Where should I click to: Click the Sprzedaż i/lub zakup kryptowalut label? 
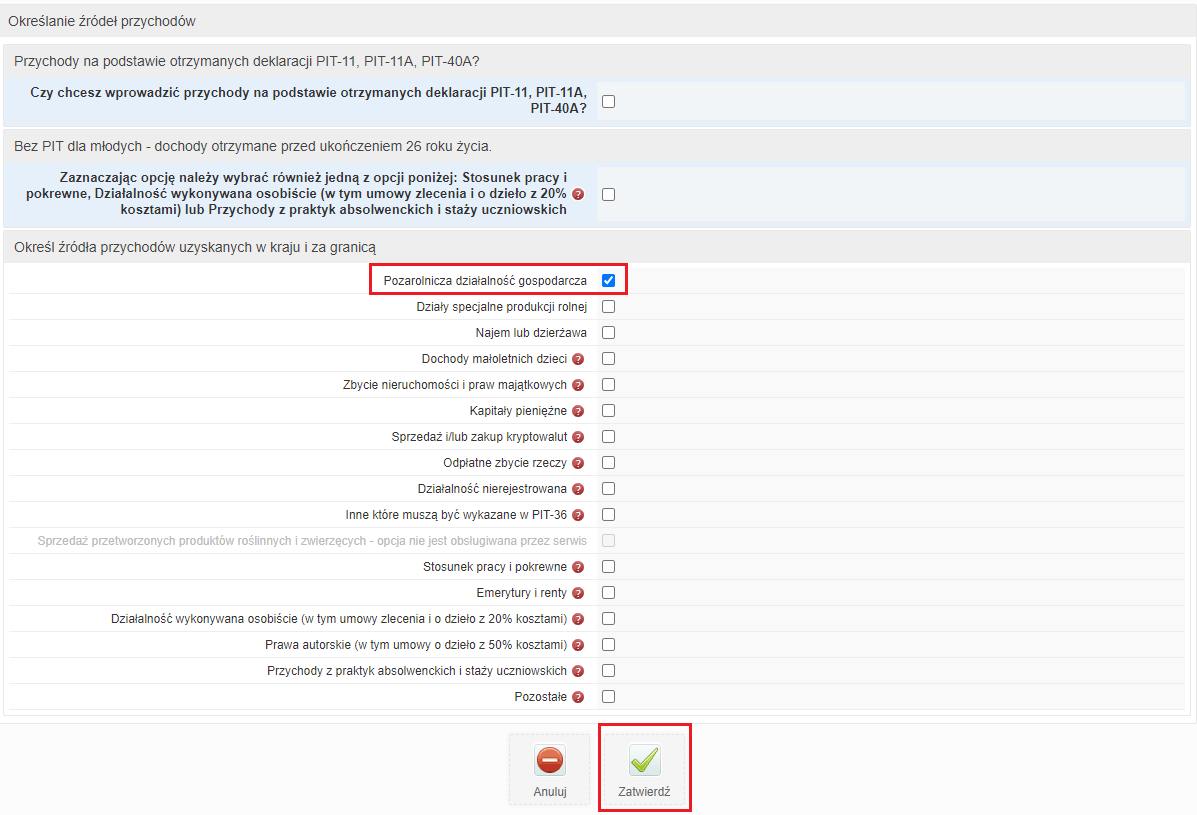click(x=479, y=436)
